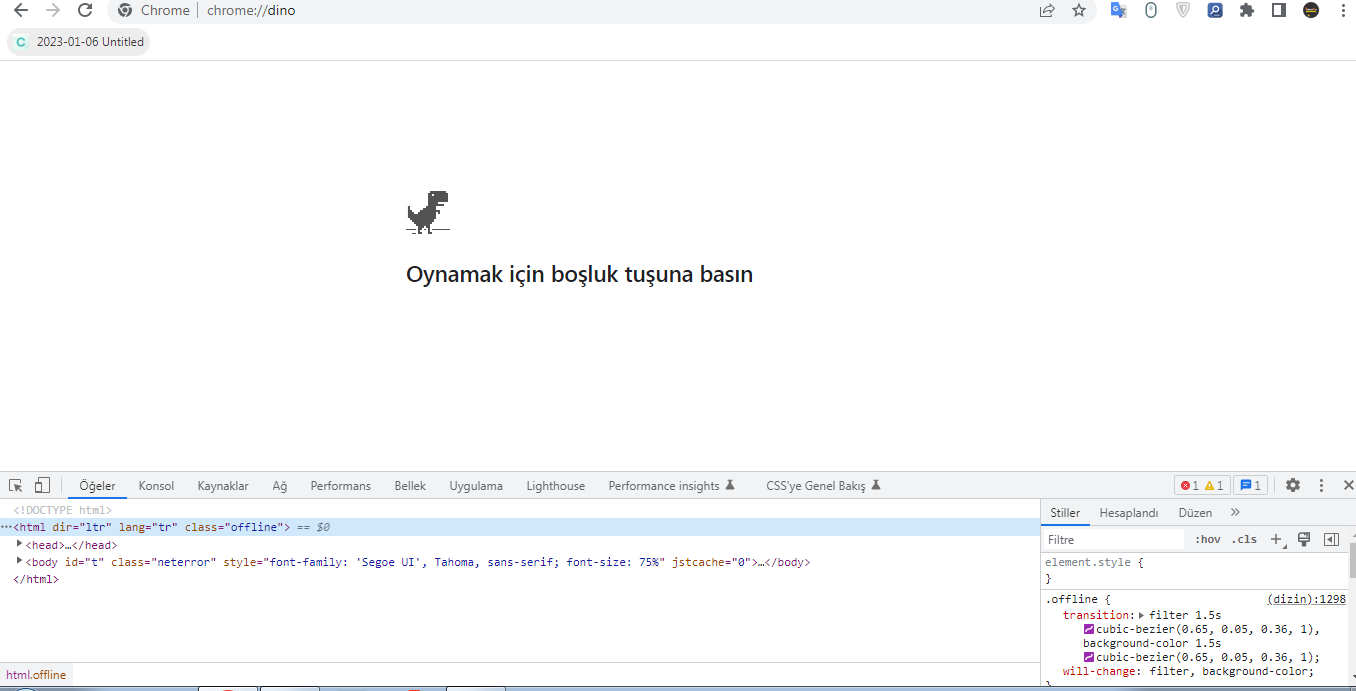Toggle the device toolbar emulation
The width and height of the screenshot is (1356, 691).
point(41,484)
